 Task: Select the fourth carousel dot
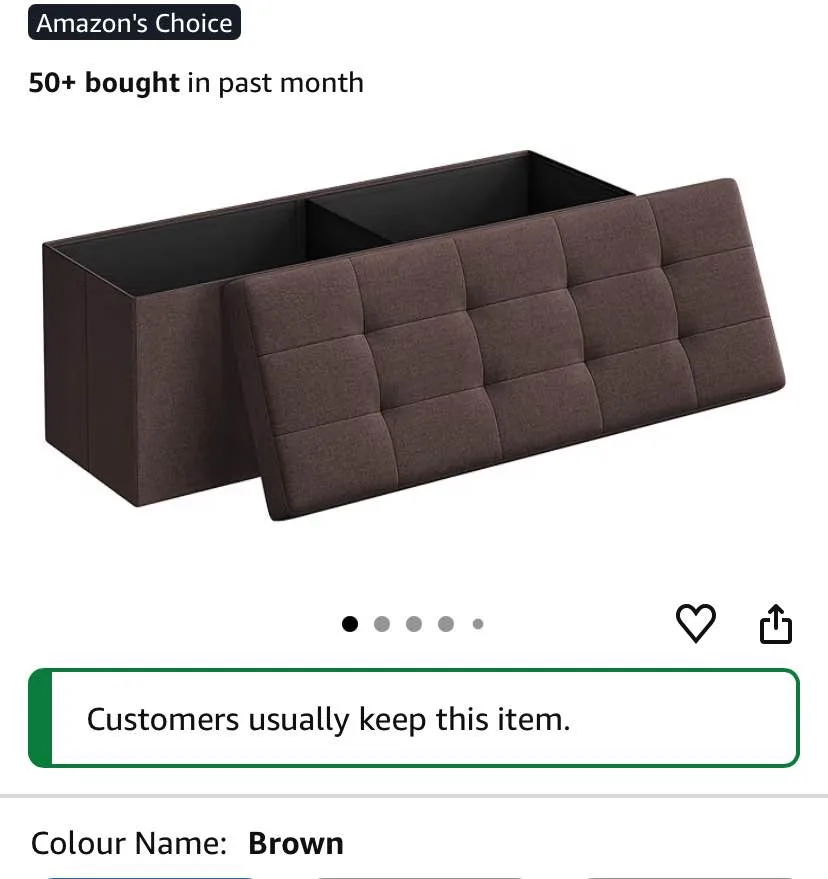(447, 623)
